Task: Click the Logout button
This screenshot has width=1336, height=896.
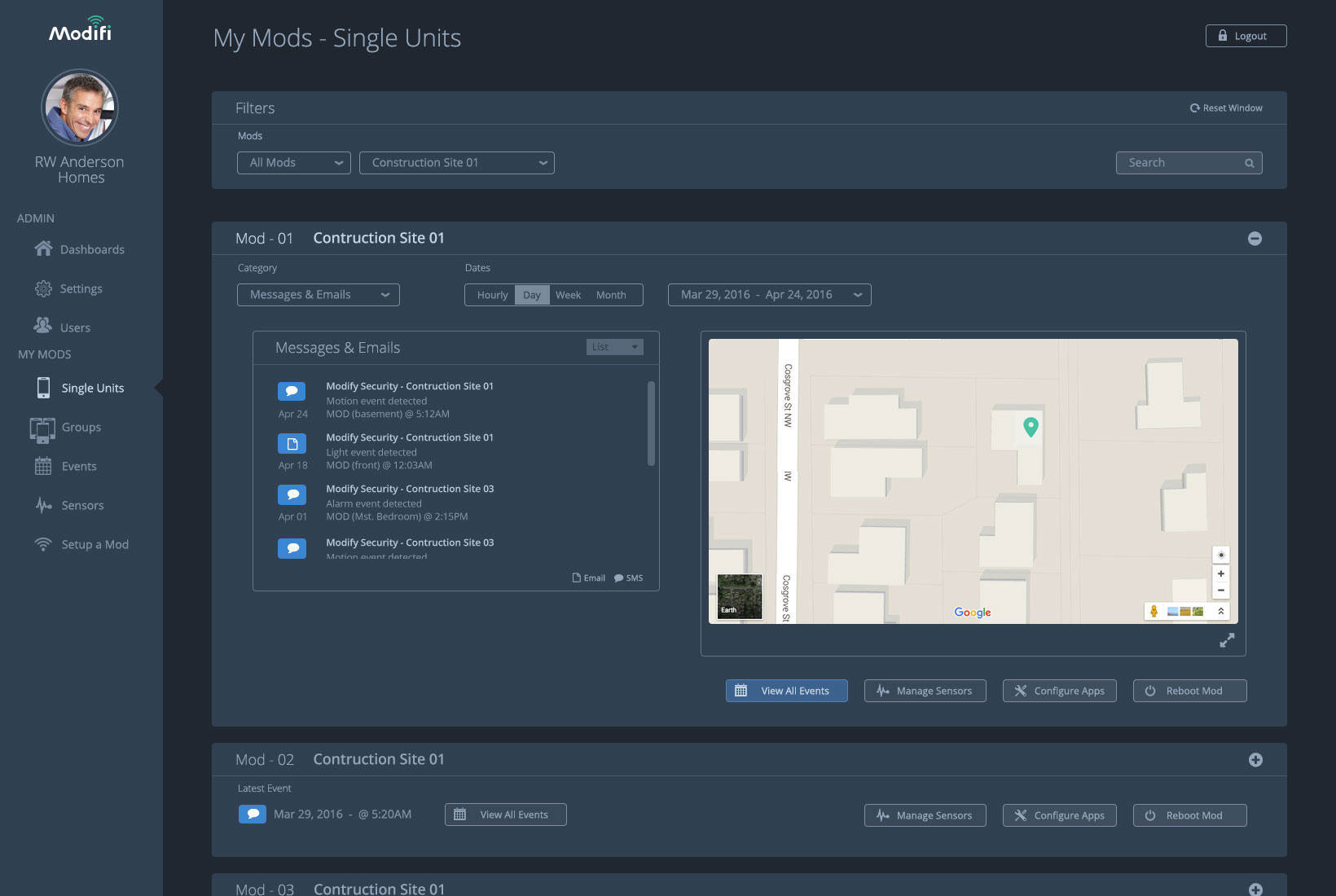Action: (x=1246, y=36)
